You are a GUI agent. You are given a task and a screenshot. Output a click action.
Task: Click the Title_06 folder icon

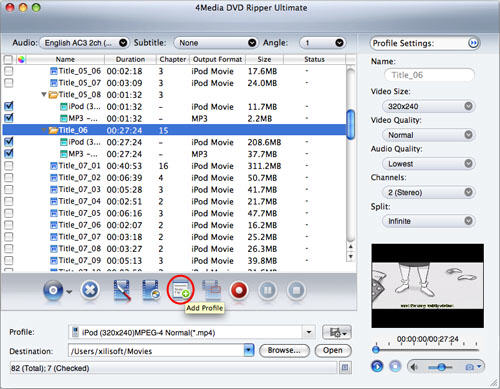click(x=53, y=130)
